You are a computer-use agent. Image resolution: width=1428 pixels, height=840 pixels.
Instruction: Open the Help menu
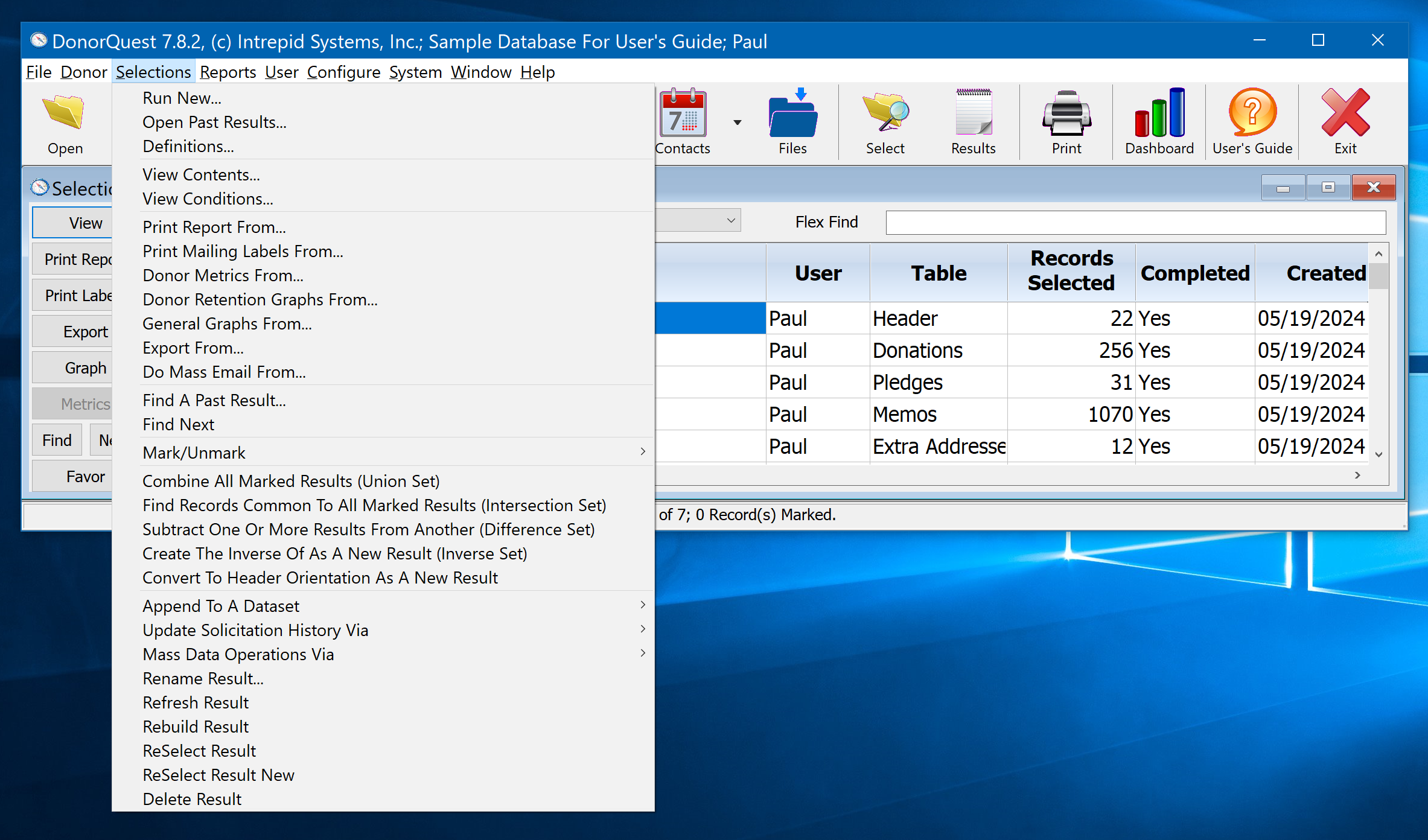pos(537,72)
